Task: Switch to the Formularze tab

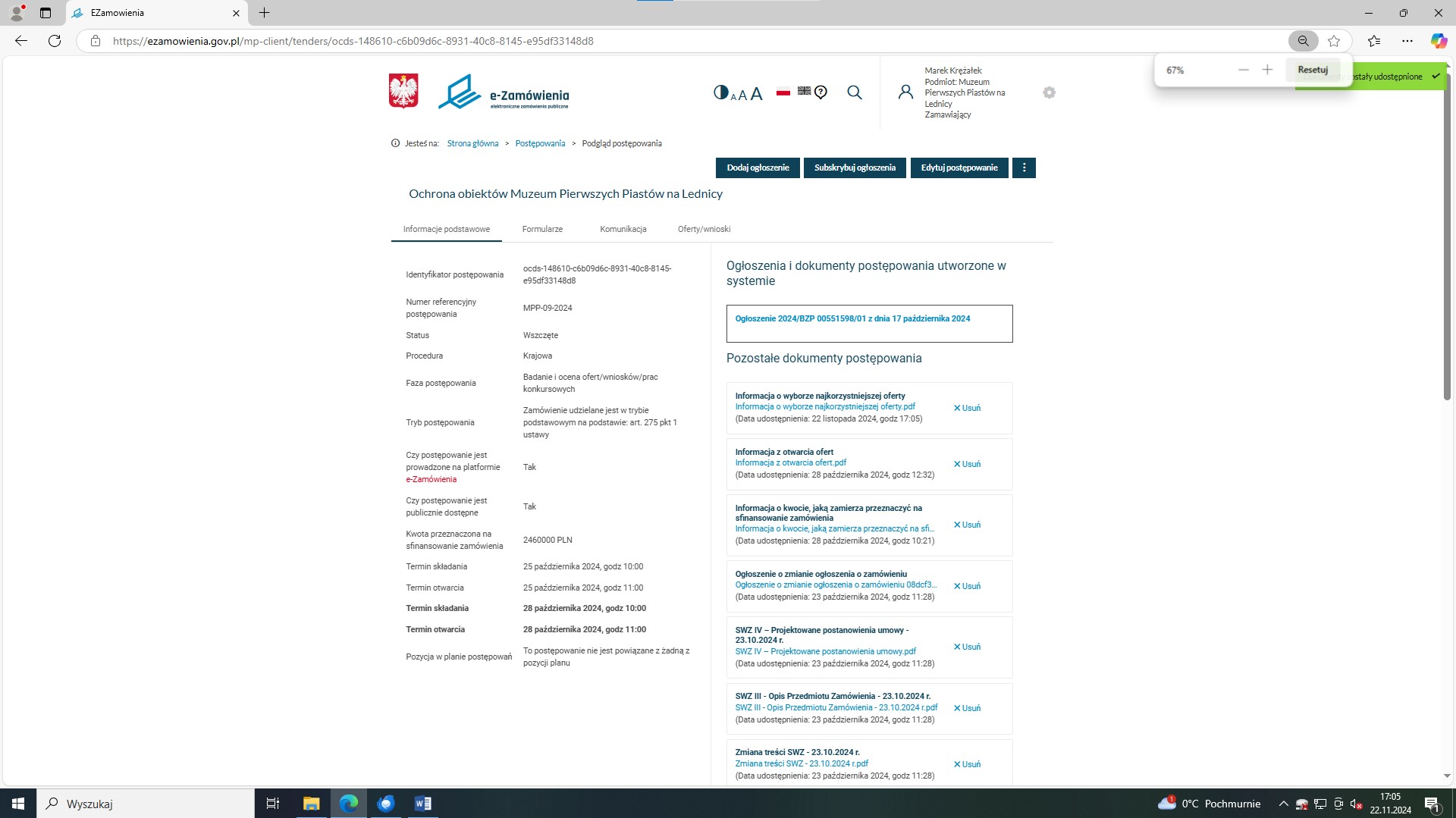Action: point(542,229)
